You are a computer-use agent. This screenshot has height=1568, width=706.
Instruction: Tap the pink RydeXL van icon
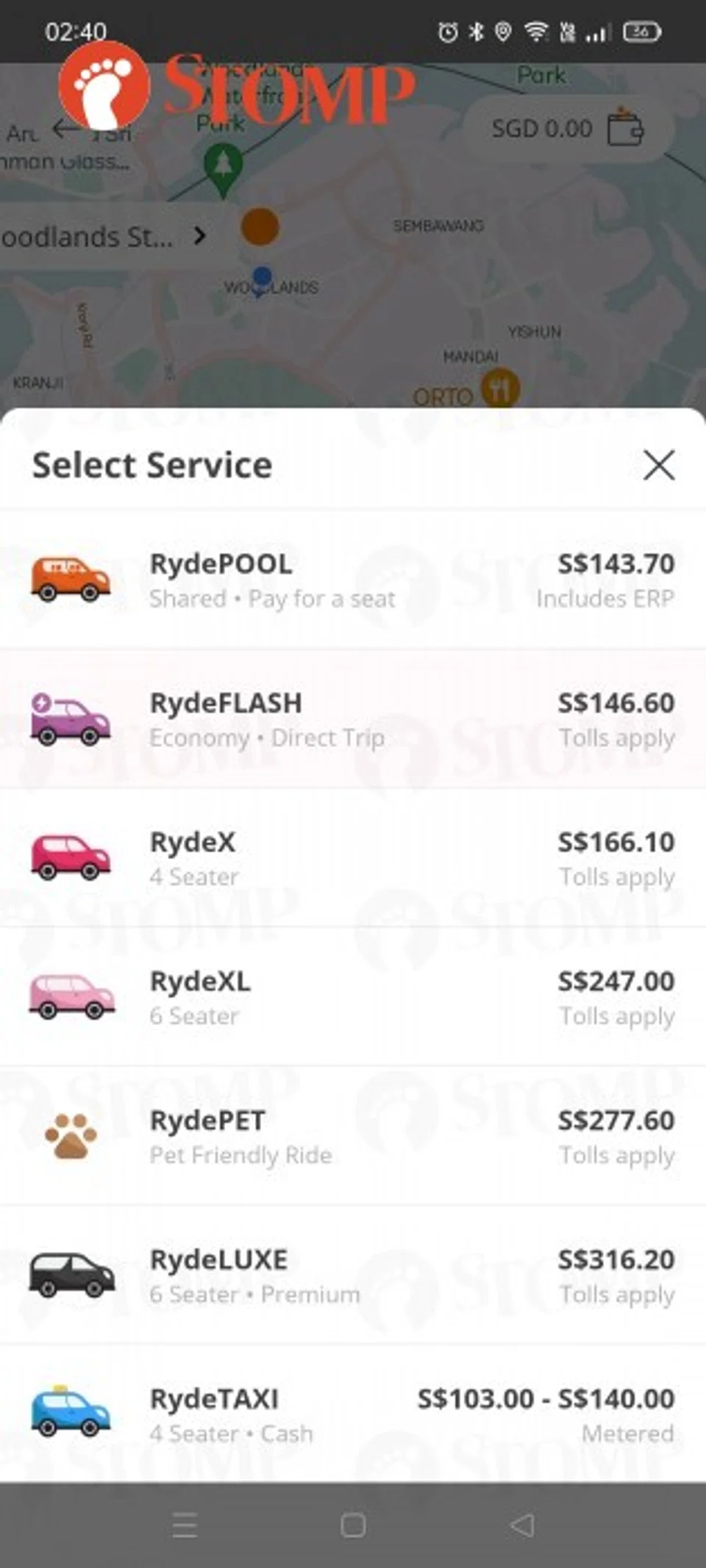tap(71, 996)
